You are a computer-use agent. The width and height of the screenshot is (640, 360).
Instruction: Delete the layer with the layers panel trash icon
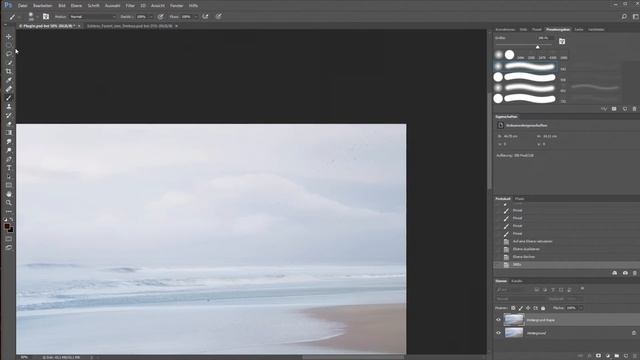coord(635,356)
